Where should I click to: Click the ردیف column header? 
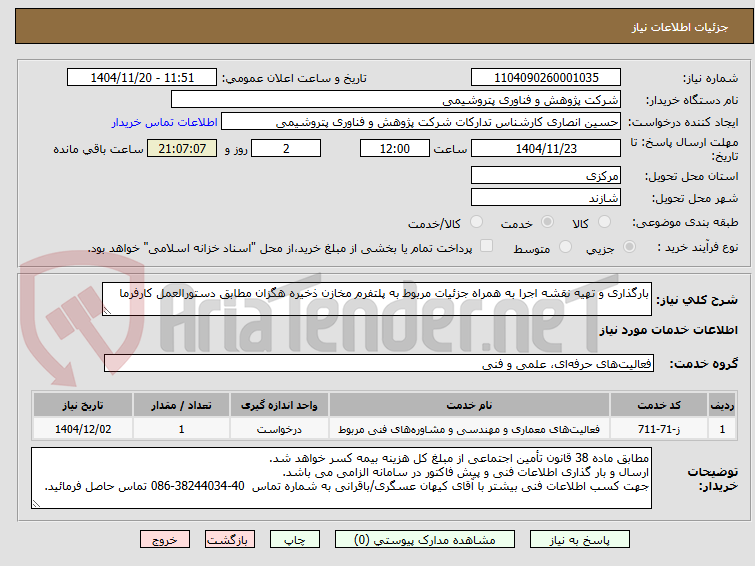coord(722,405)
